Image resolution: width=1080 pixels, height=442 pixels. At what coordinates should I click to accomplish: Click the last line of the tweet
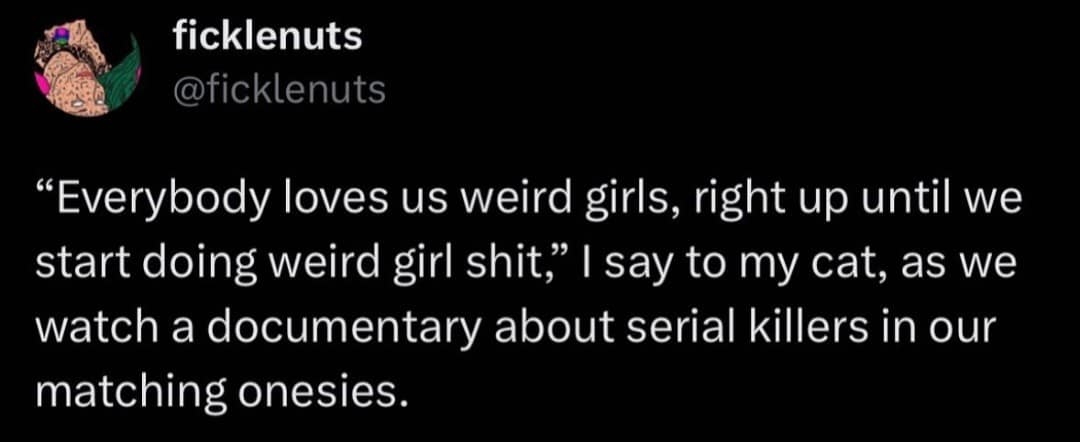[222, 386]
